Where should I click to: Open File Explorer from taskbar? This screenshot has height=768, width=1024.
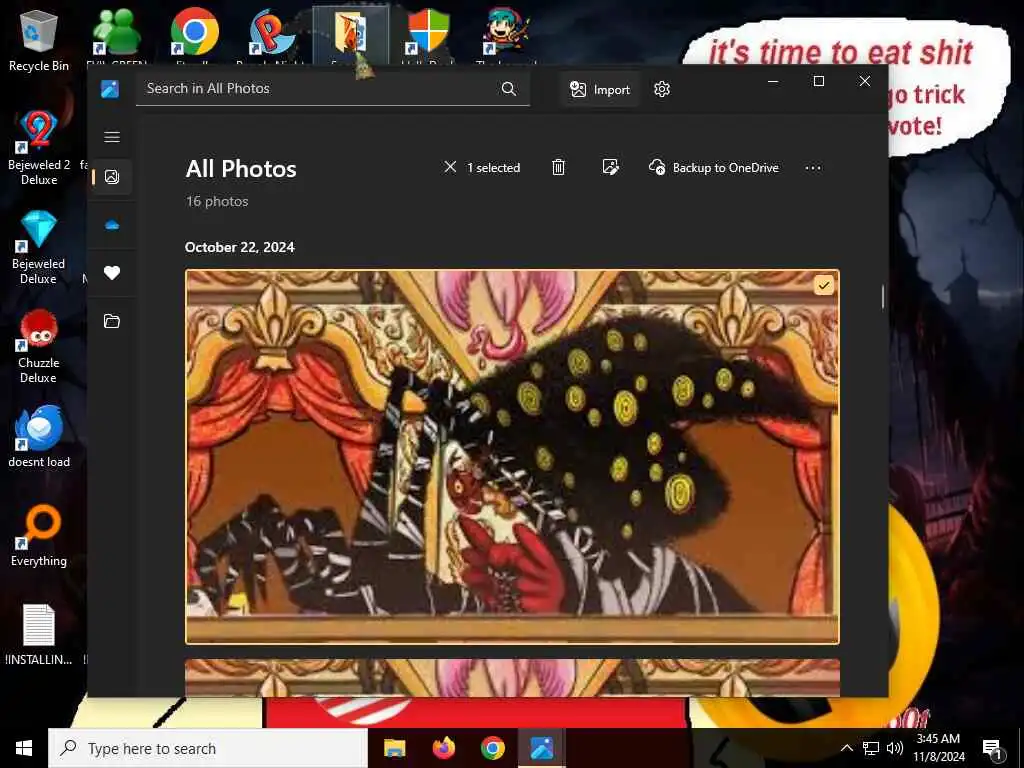[394, 748]
